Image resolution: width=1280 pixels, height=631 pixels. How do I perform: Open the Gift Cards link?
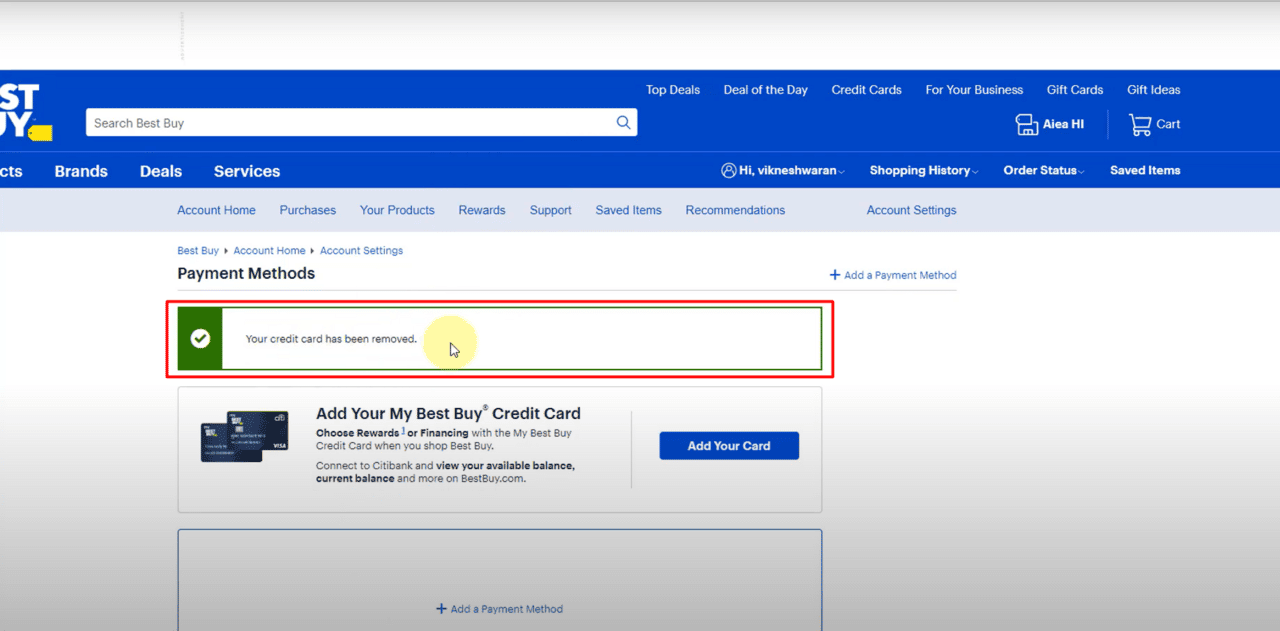1075,90
